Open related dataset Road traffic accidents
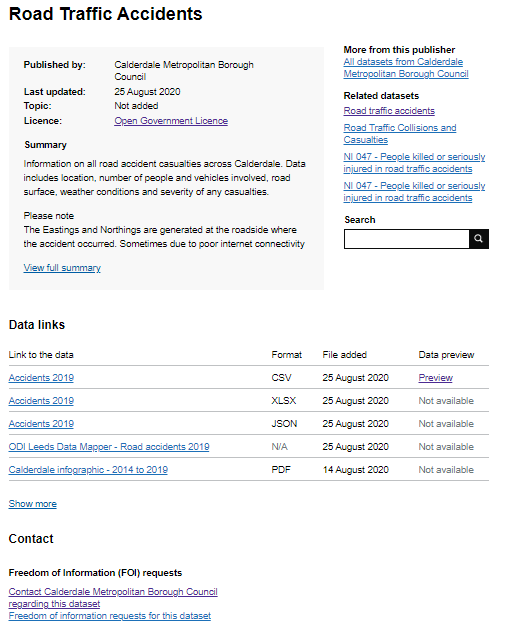Screen dimensions: 526x626 pos(389,111)
